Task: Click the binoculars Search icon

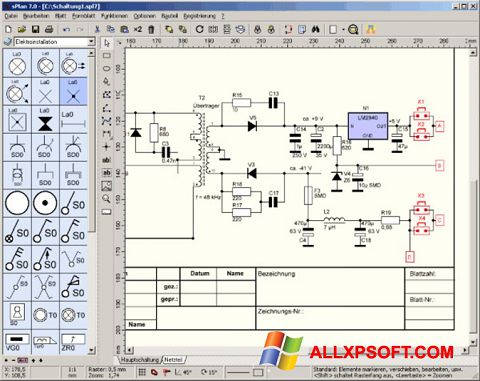Action: [x=315, y=29]
